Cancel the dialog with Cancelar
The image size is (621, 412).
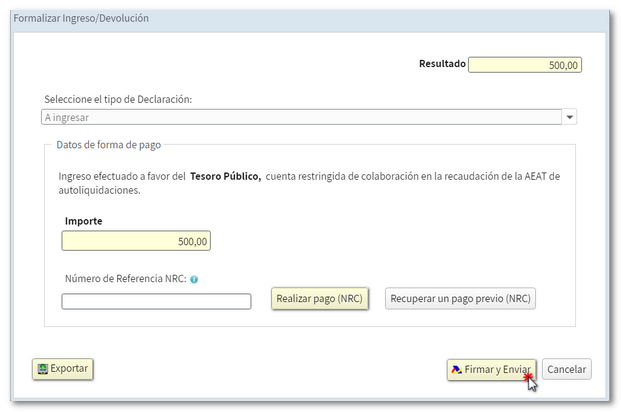point(566,369)
